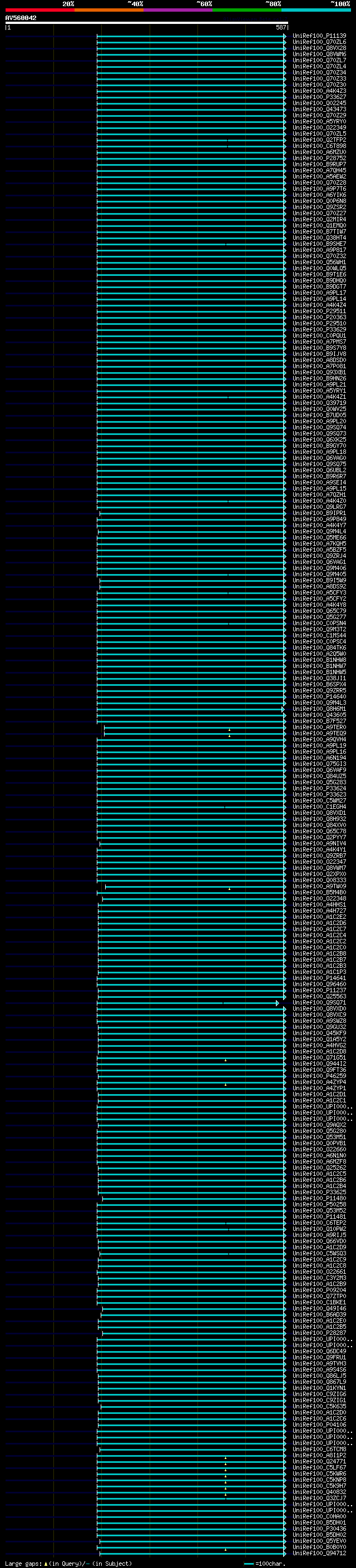Select hit label UniRef100_B5M4B0
Viewport: 356px width, 1568px height.
319,892
